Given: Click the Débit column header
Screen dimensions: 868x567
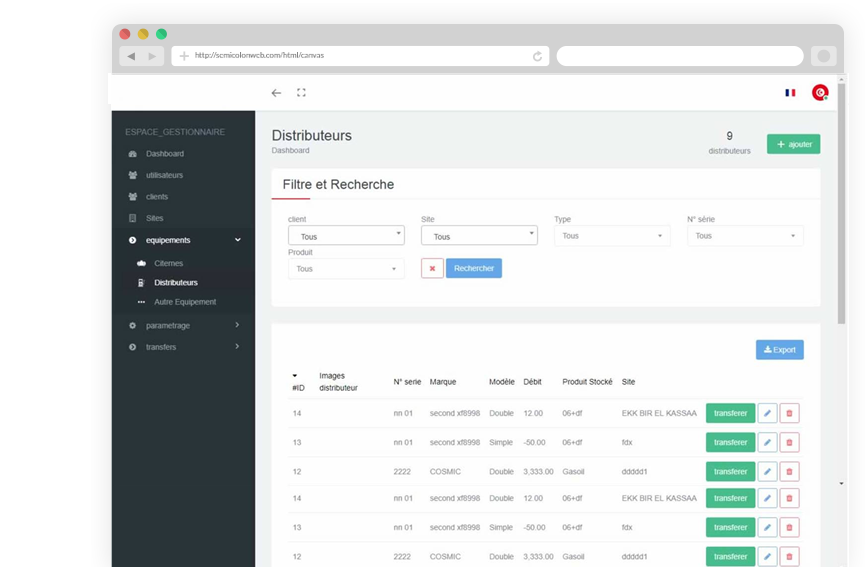Looking at the screenshot, I should click(533, 382).
